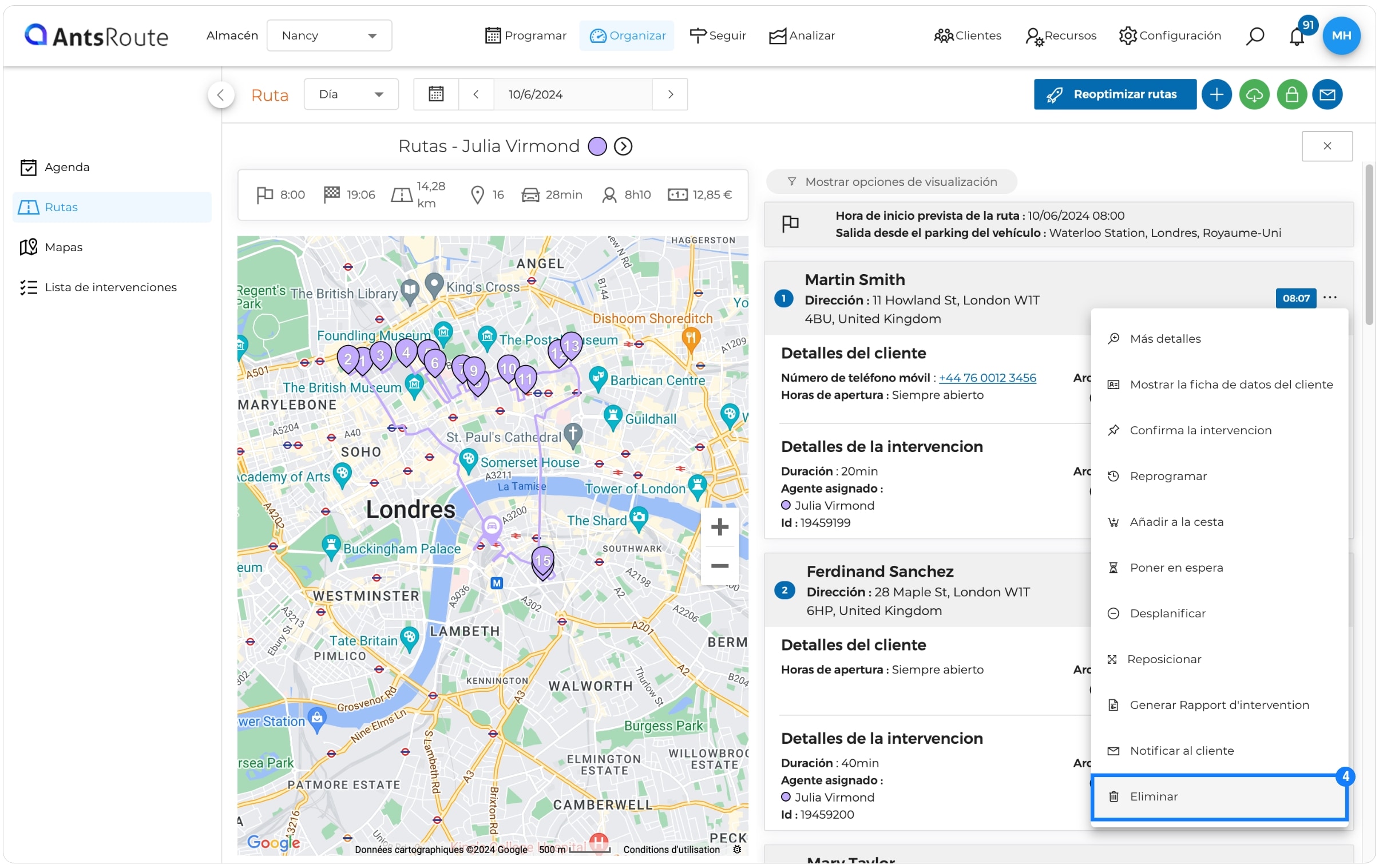Click map pin number 13

click(571, 346)
